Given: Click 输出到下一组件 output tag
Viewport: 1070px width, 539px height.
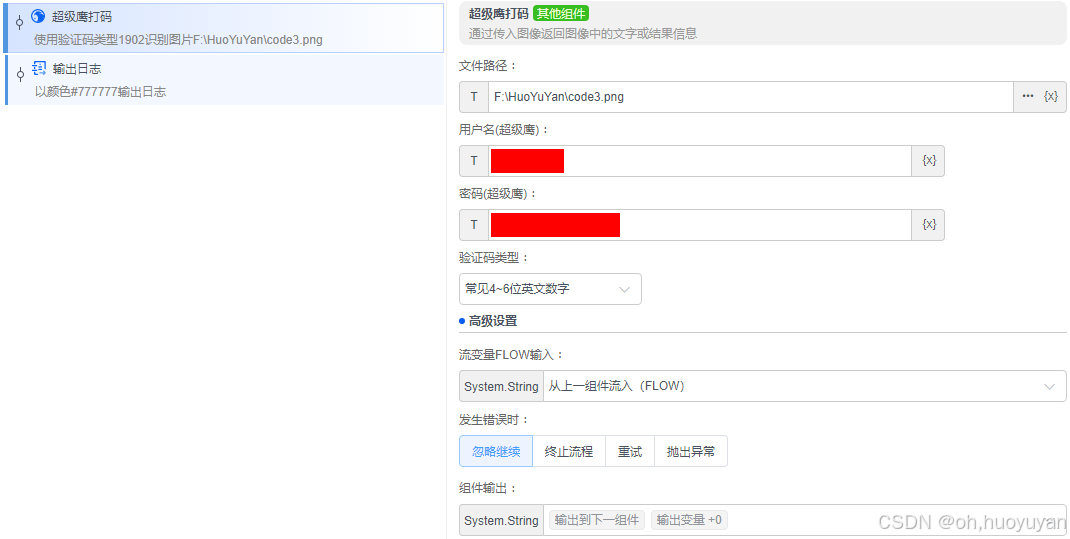Looking at the screenshot, I should click(x=597, y=521).
